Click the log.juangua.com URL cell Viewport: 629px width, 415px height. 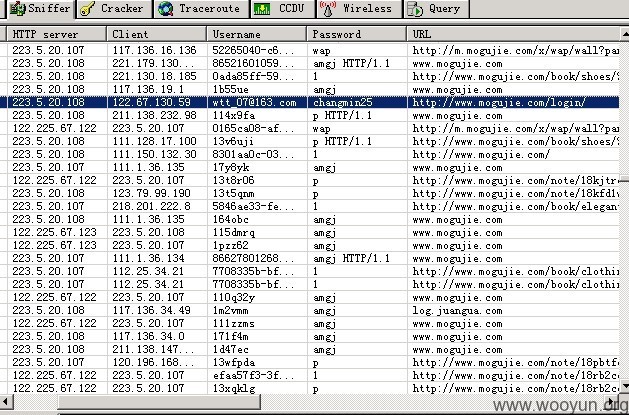pos(513,311)
